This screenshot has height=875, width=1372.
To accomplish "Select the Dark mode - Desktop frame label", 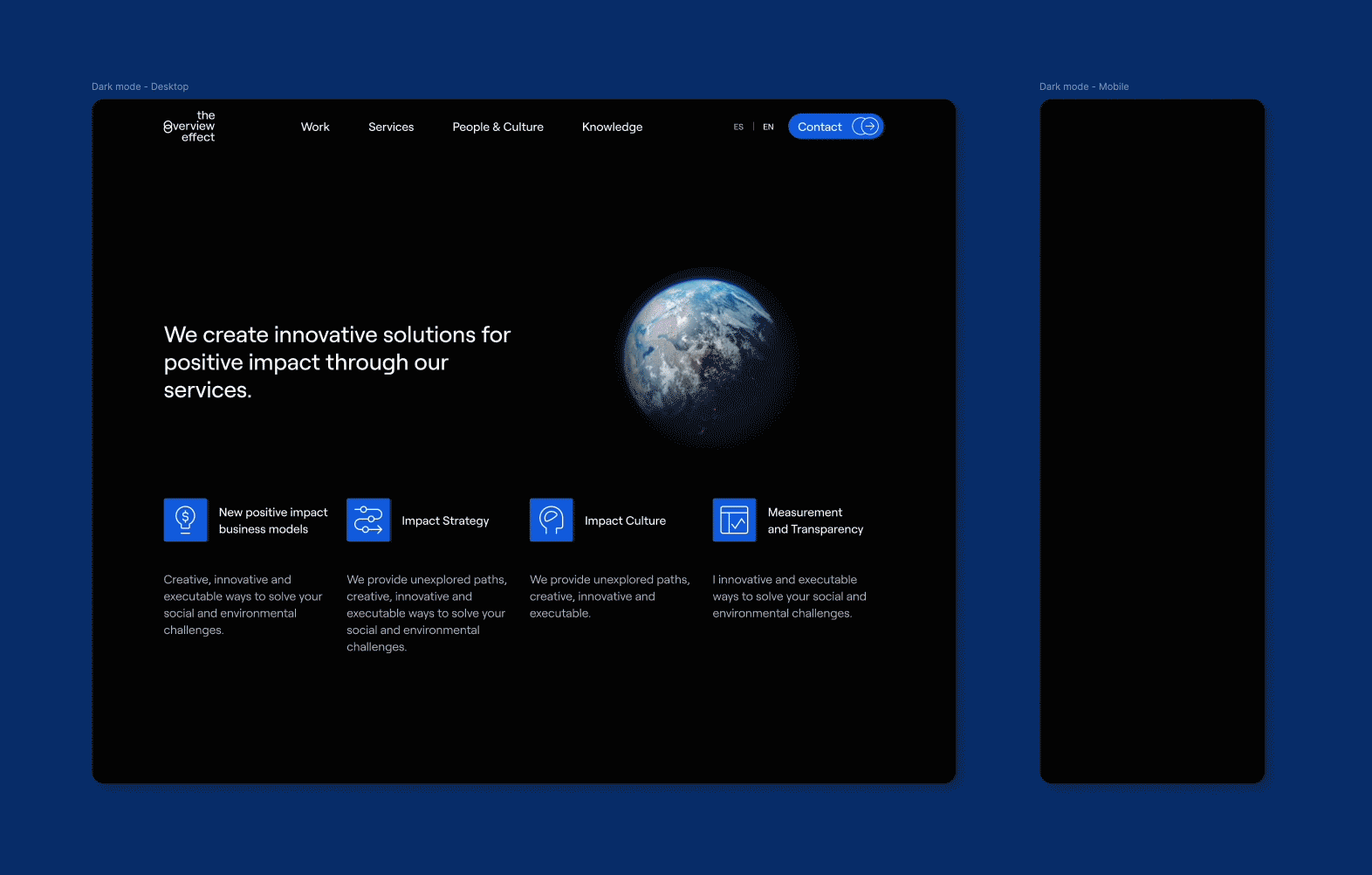I will pos(140,86).
